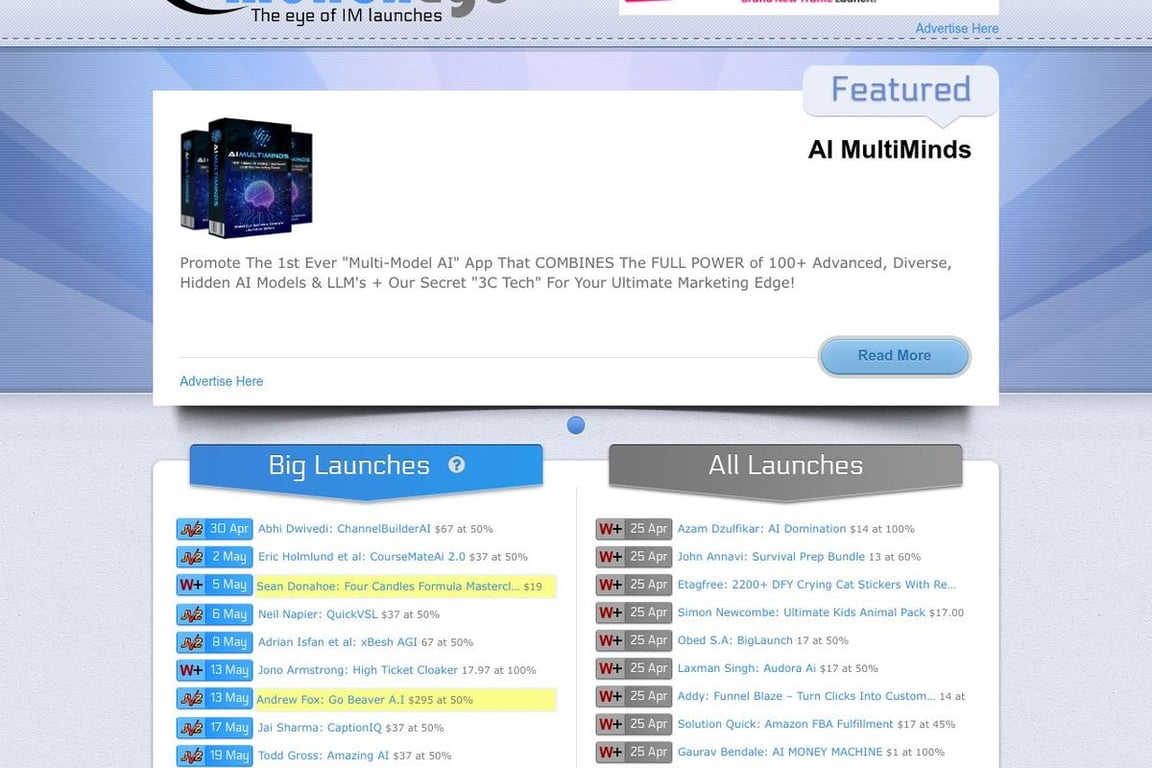The width and height of the screenshot is (1152, 768).
Task: Open Todd Gross: Amazing AI launch
Action: [x=323, y=756]
